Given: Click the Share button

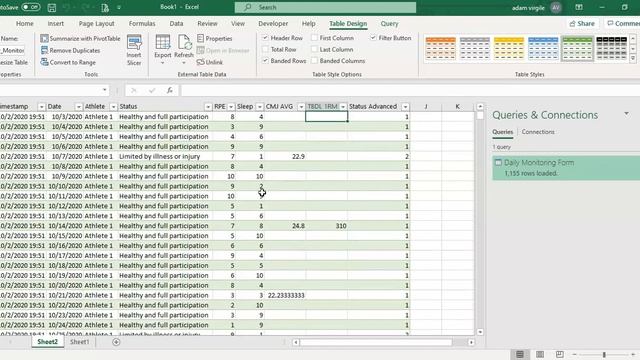Looking at the screenshot, I should [582, 24].
